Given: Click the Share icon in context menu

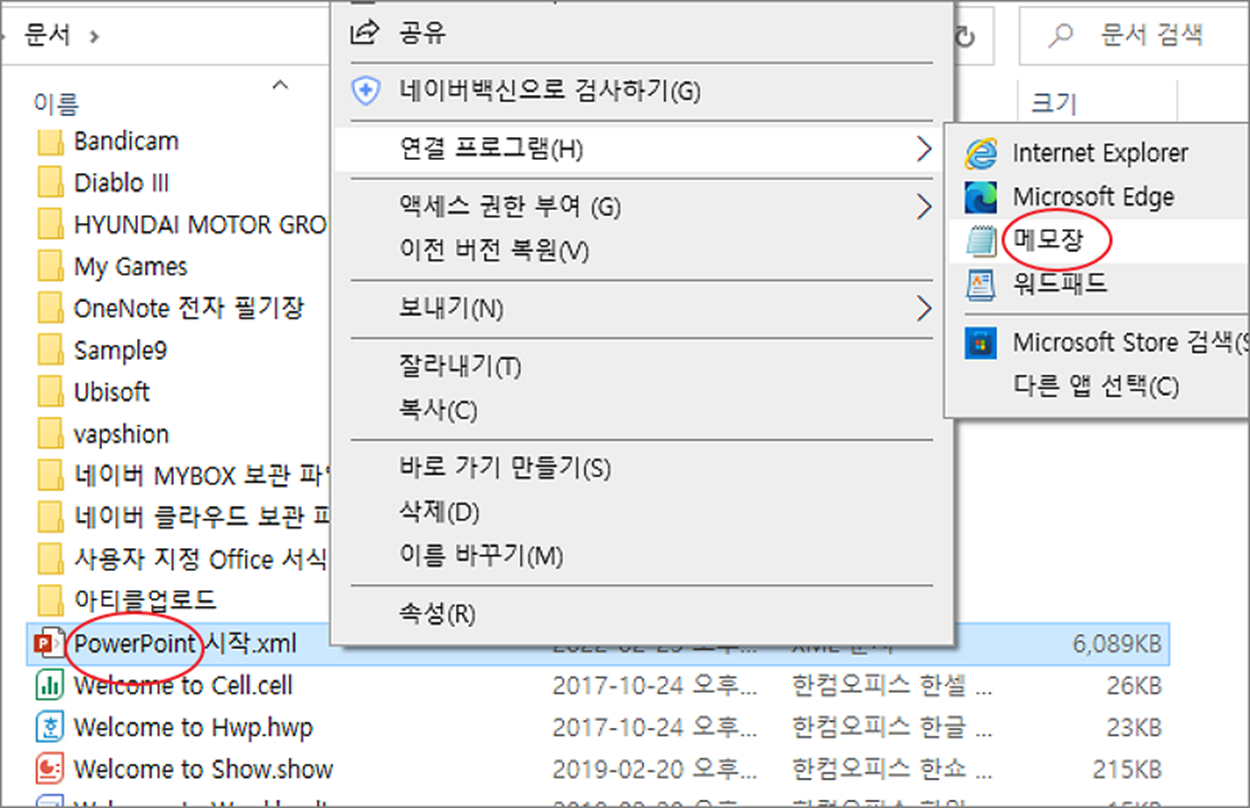Looking at the screenshot, I should (x=366, y=33).
